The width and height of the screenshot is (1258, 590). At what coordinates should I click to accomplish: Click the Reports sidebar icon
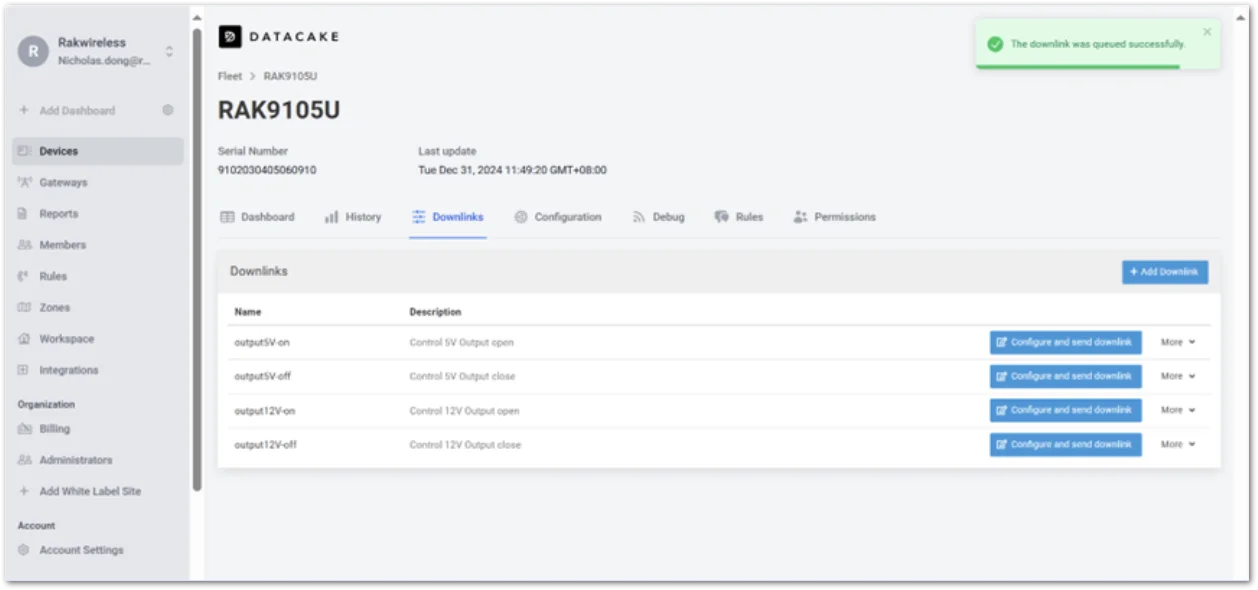pos(24,214)
